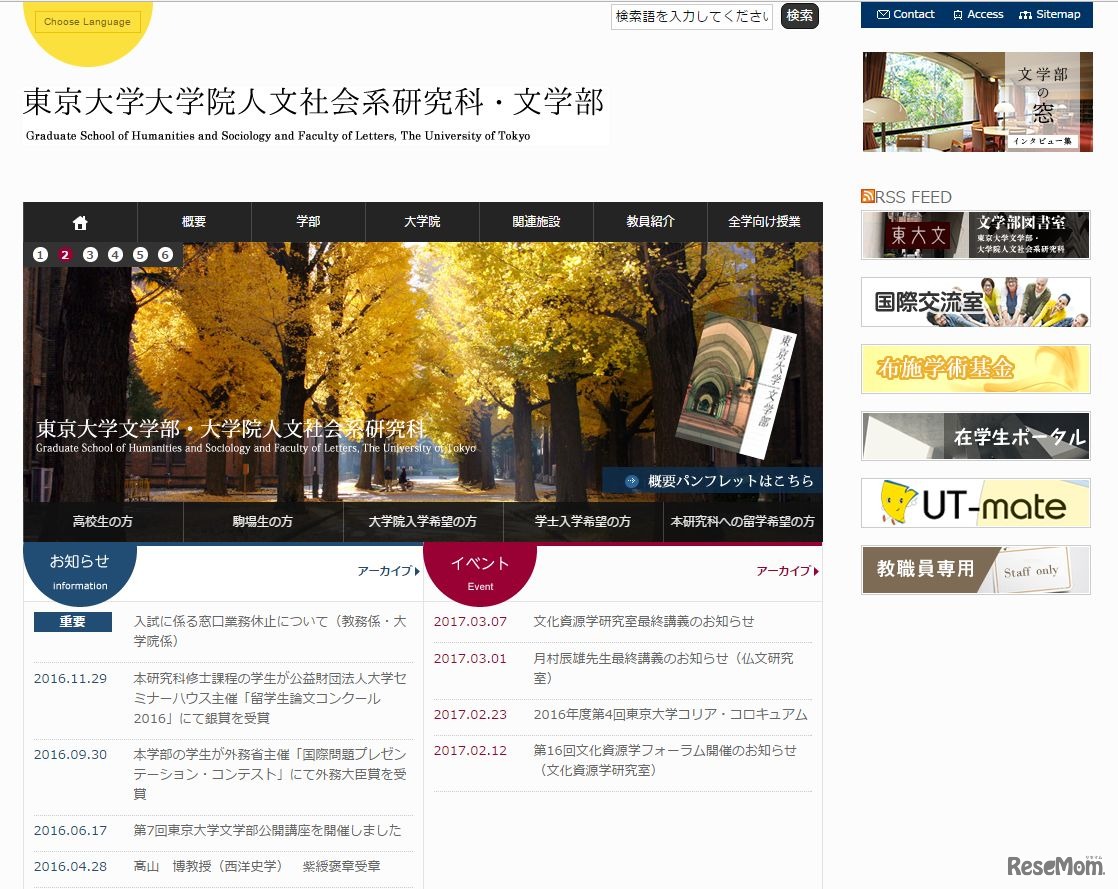This screenshot has height=889, width=1118.
Task: Jump to carousel slide 6
Action: (165, 254)
